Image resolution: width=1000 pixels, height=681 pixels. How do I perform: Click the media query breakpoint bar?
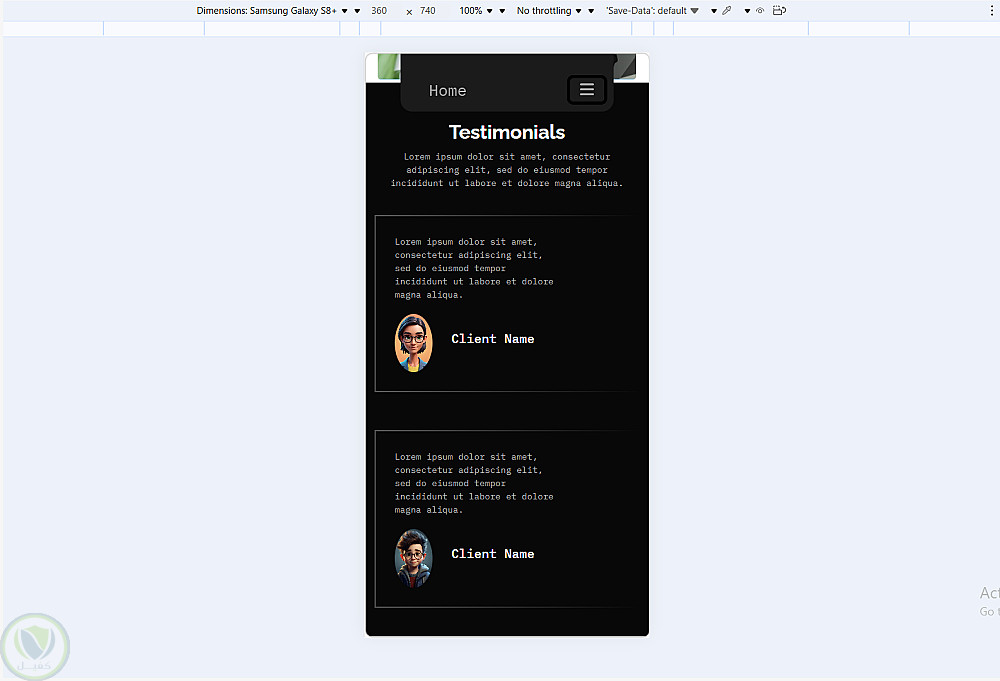pyautogui.click(x=500, y=29)
